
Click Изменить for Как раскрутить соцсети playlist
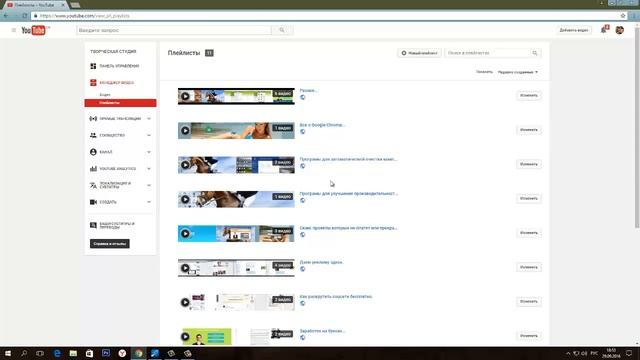pyautogui.click(x=529, y=302)
